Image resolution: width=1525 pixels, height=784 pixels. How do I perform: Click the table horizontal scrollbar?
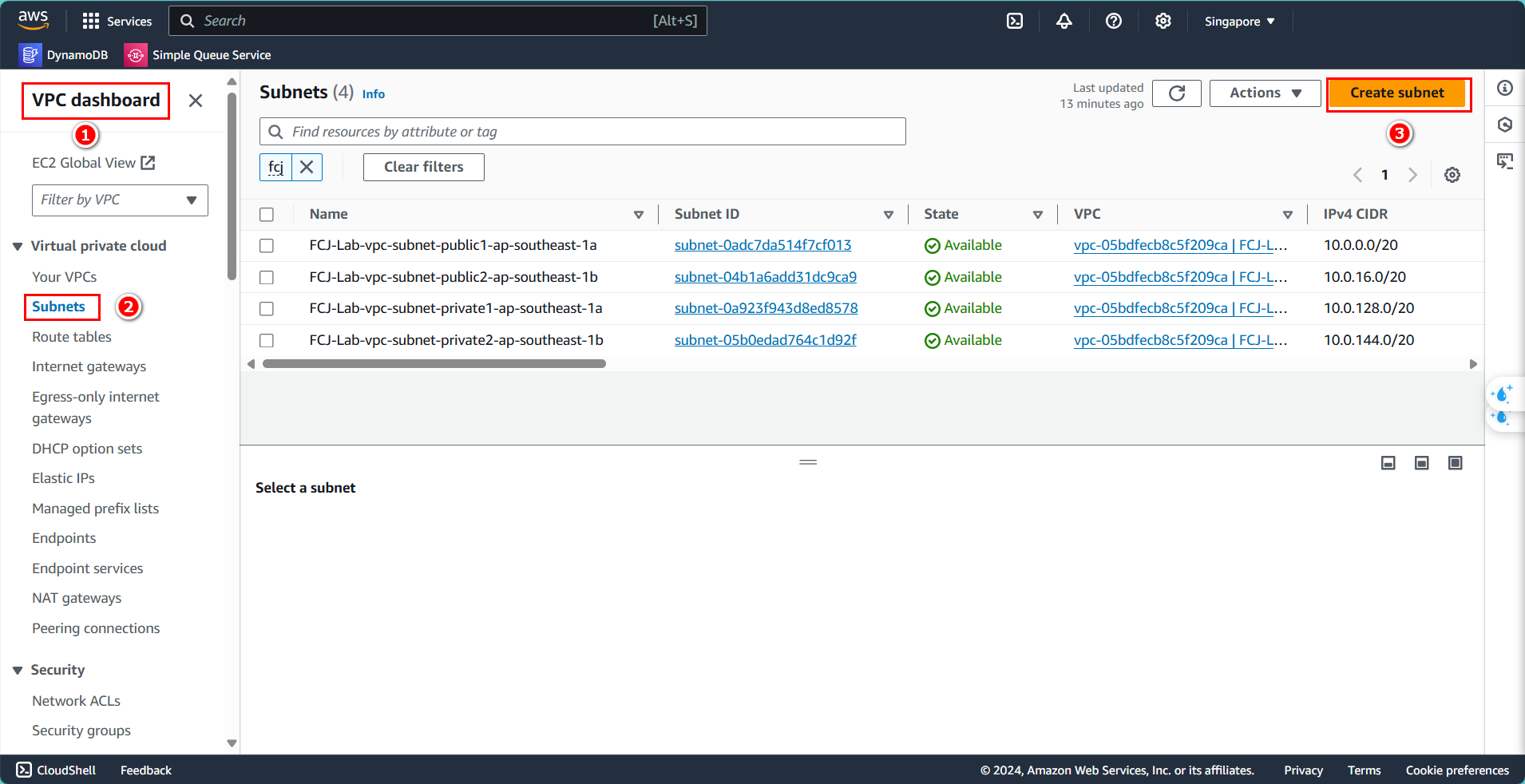(434, 364)
